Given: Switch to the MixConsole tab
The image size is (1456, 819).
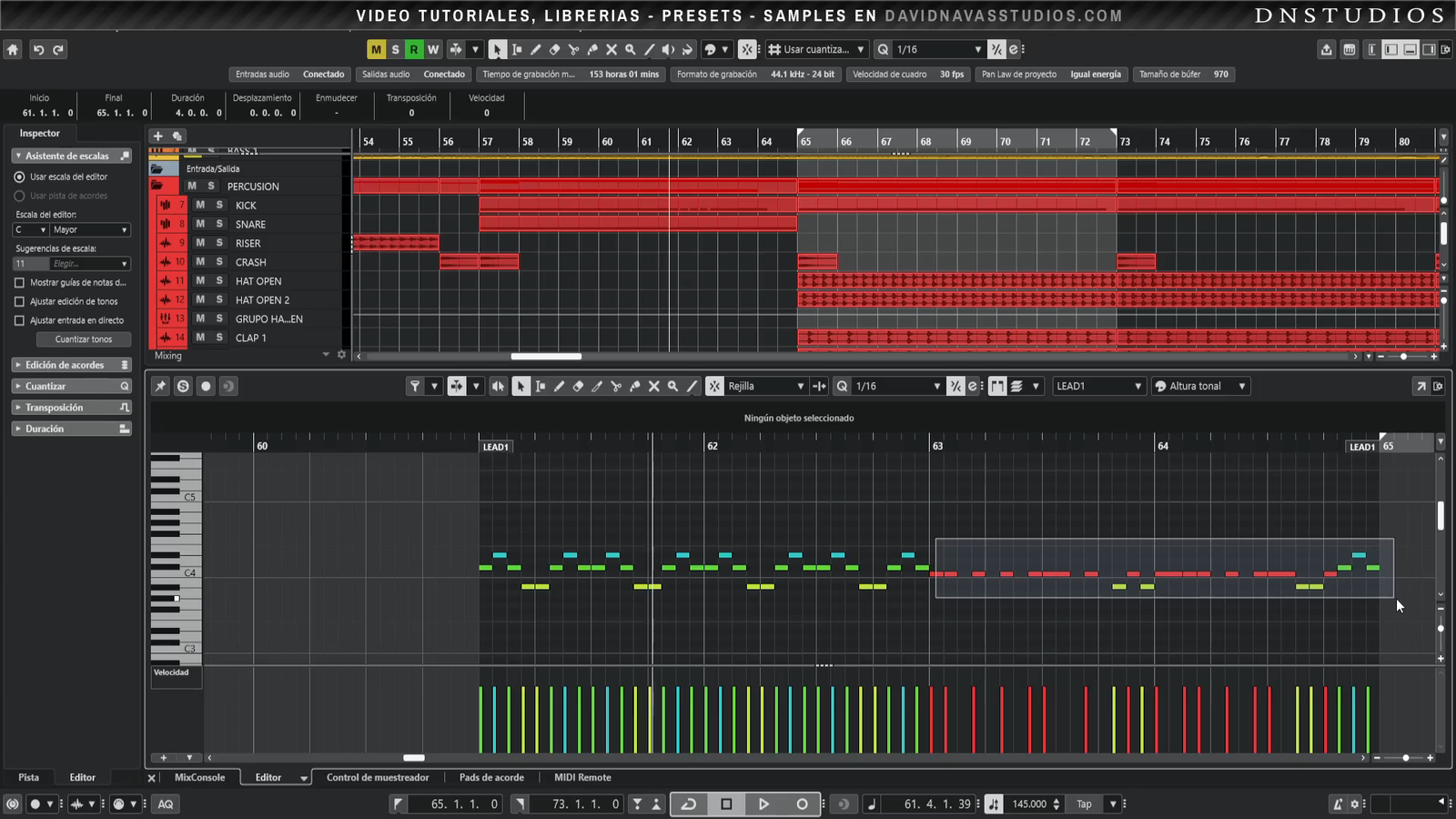Looking at the screenshot, I should [x=199, y=778].
